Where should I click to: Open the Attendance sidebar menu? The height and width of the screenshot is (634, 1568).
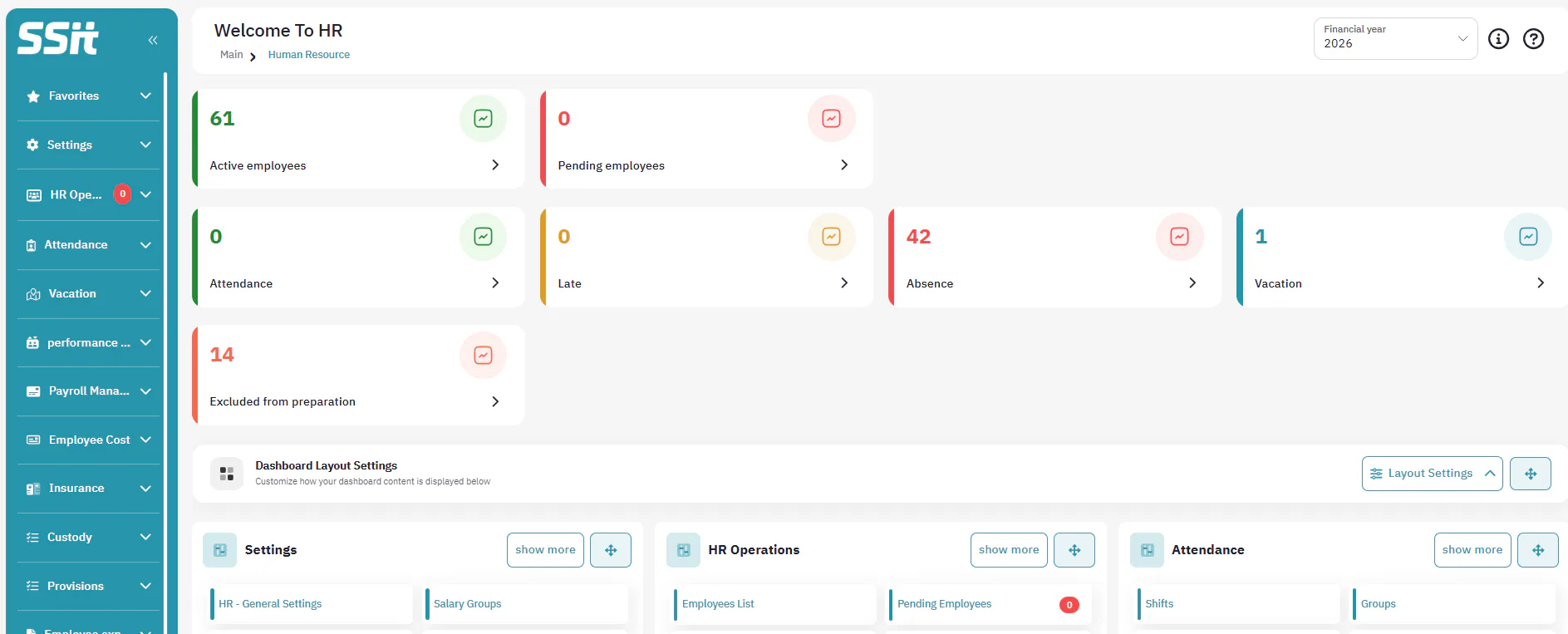[x=87, y=245]
